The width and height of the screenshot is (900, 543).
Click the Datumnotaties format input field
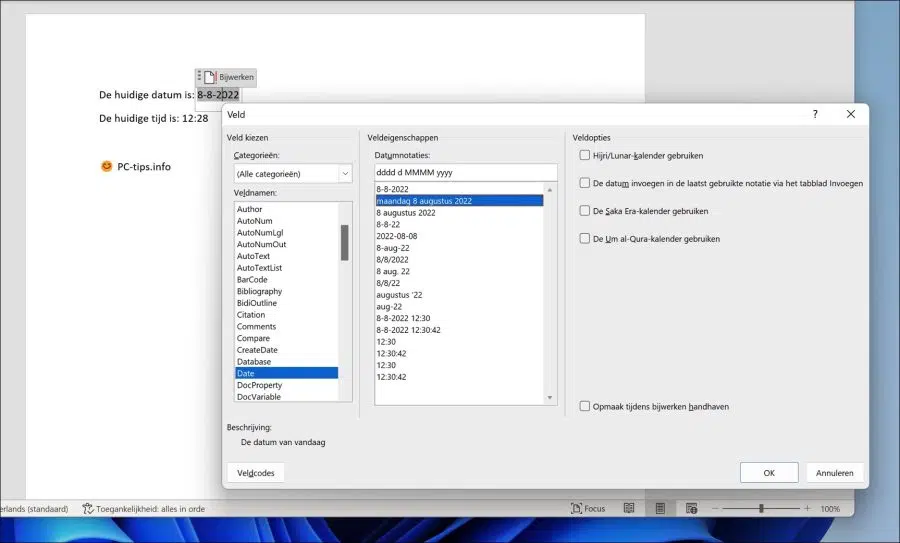pyautogui.click(x=465, y=172)
